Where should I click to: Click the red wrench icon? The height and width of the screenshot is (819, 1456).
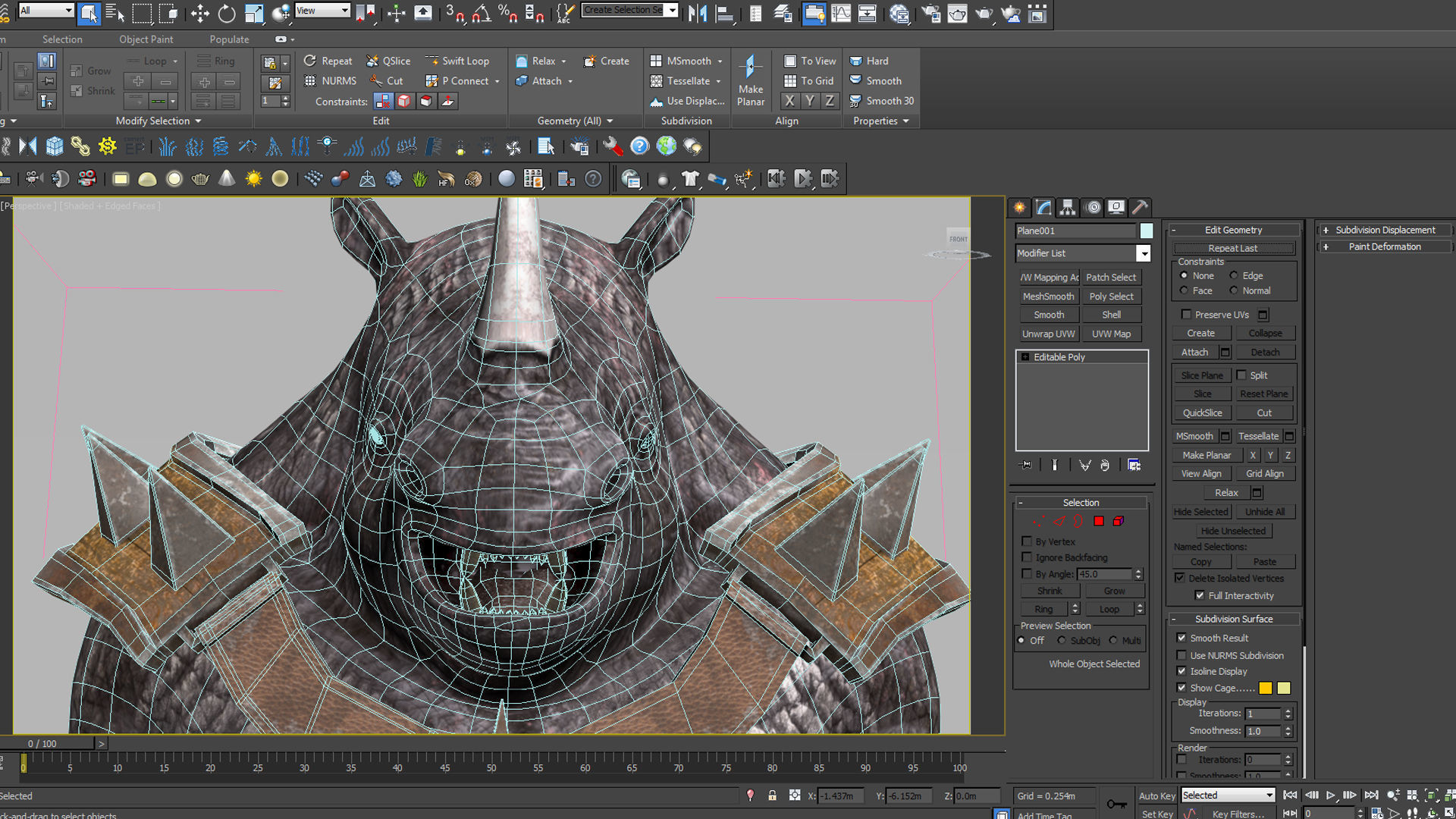613,146
